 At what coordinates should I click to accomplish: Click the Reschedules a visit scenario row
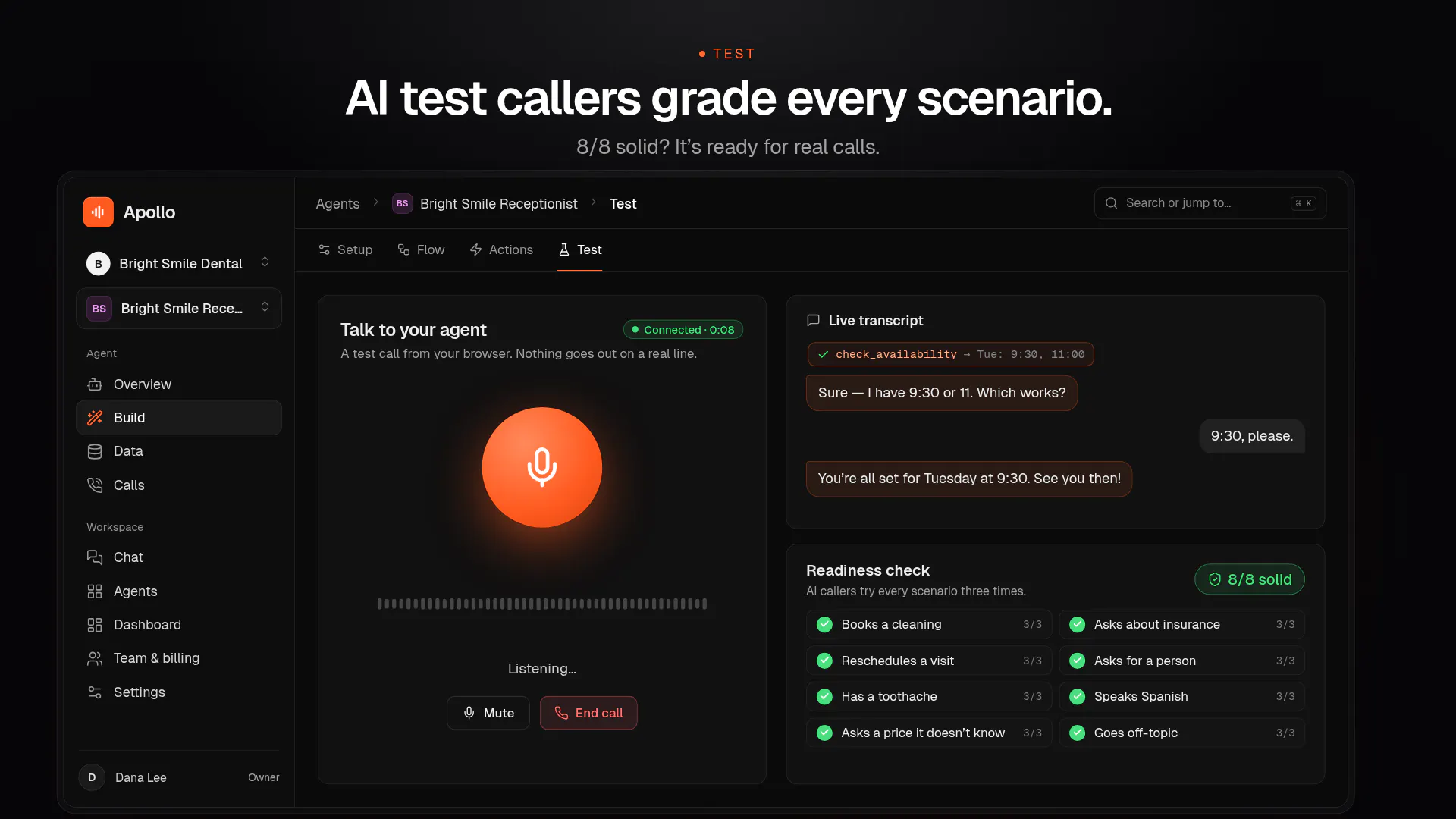coord(929,661)
